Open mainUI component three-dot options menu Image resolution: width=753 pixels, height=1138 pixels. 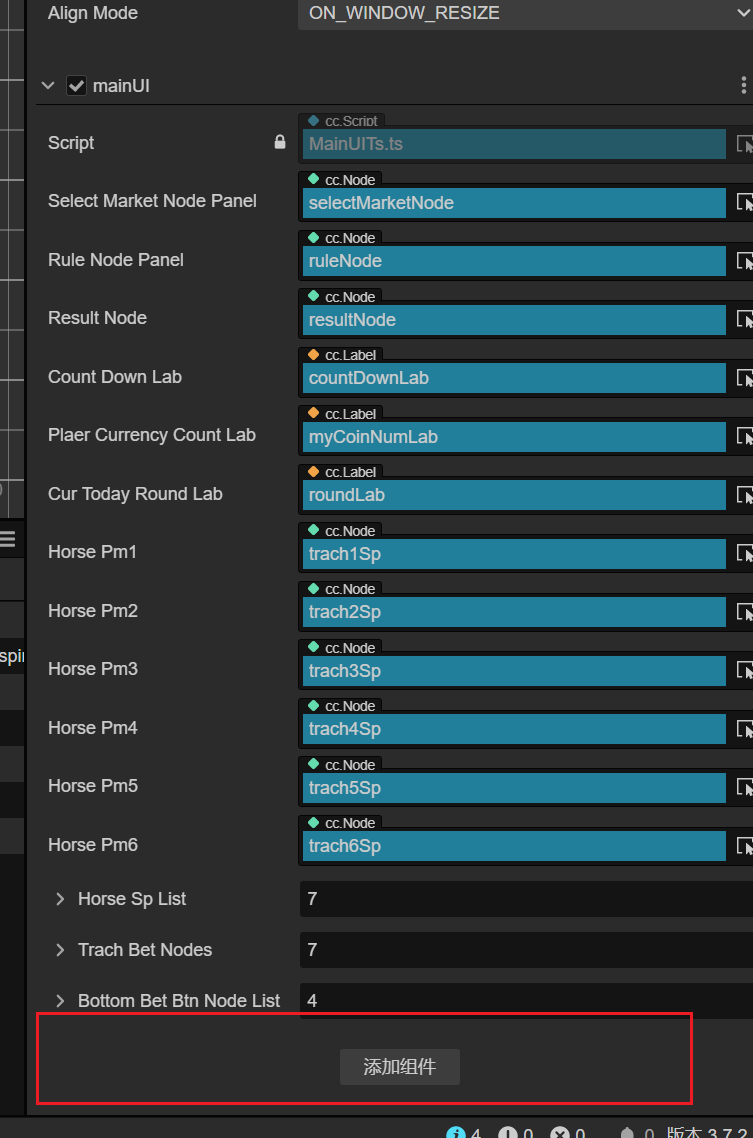(743, 86)
